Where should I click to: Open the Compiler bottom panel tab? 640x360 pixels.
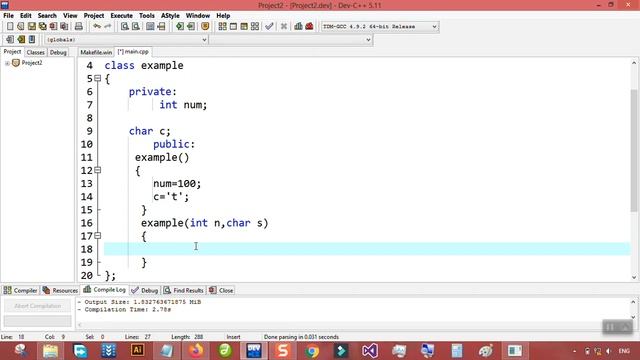click(20, 290)
